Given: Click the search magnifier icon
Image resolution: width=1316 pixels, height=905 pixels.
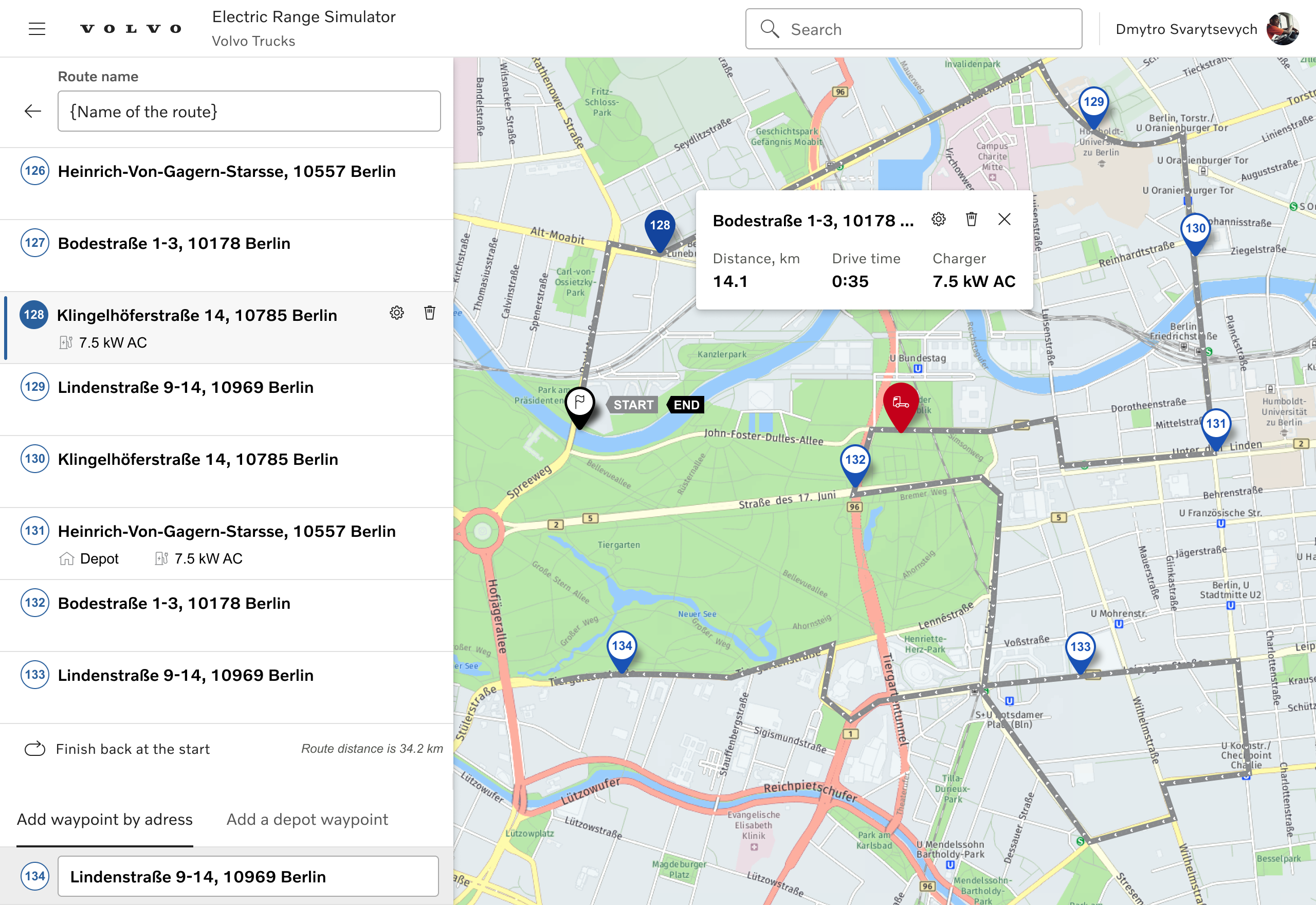Looking at the screenshot, I should [x=769, y=29].
